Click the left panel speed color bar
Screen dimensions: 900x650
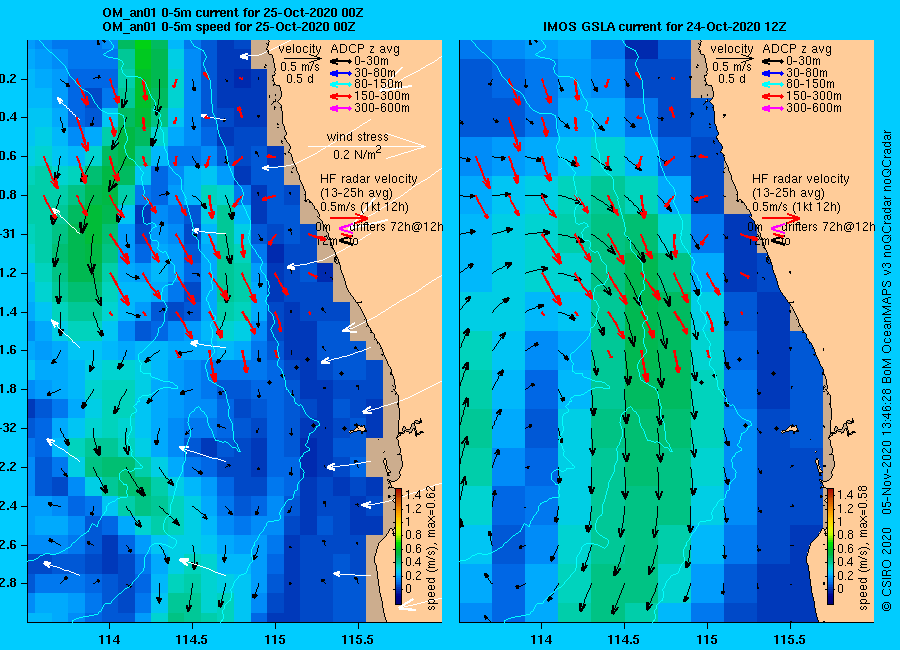coord(398,546)
